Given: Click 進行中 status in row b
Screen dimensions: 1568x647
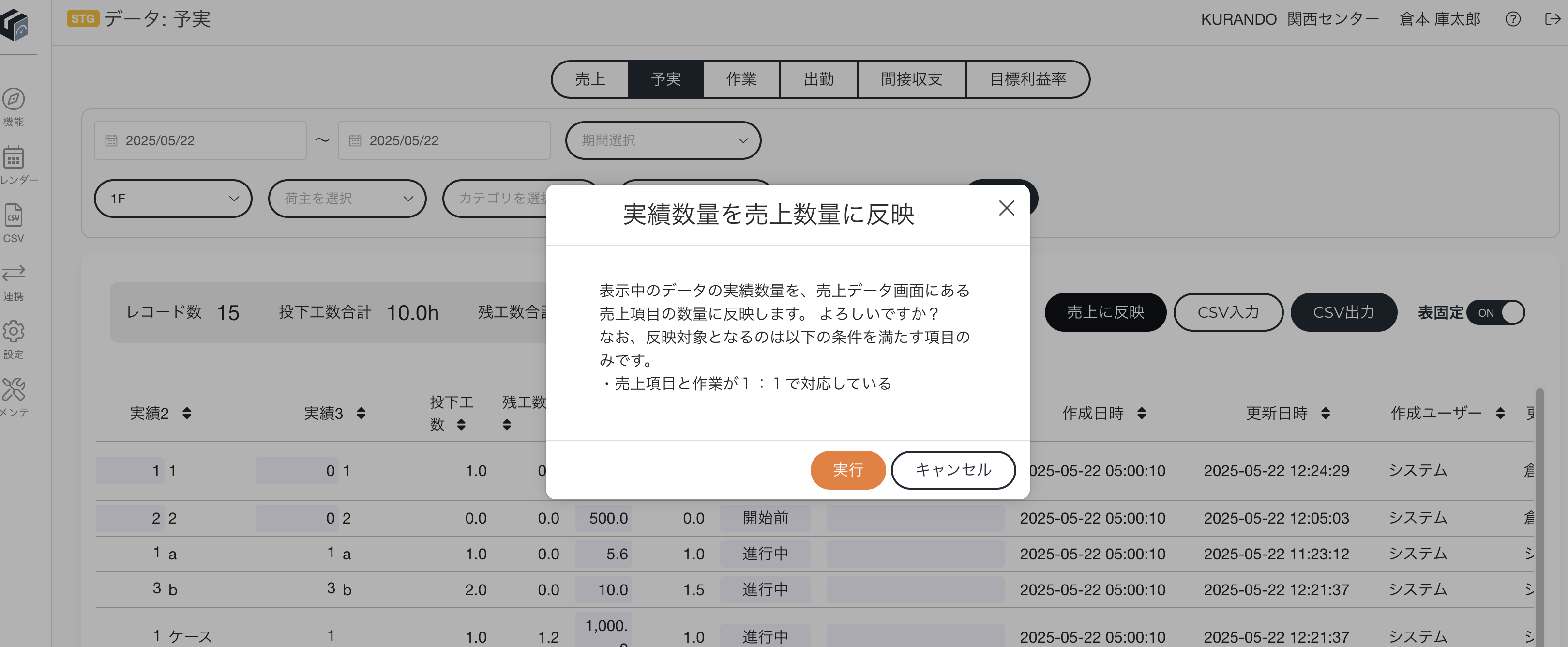Looking at the screenshot, I should [765, 590].
